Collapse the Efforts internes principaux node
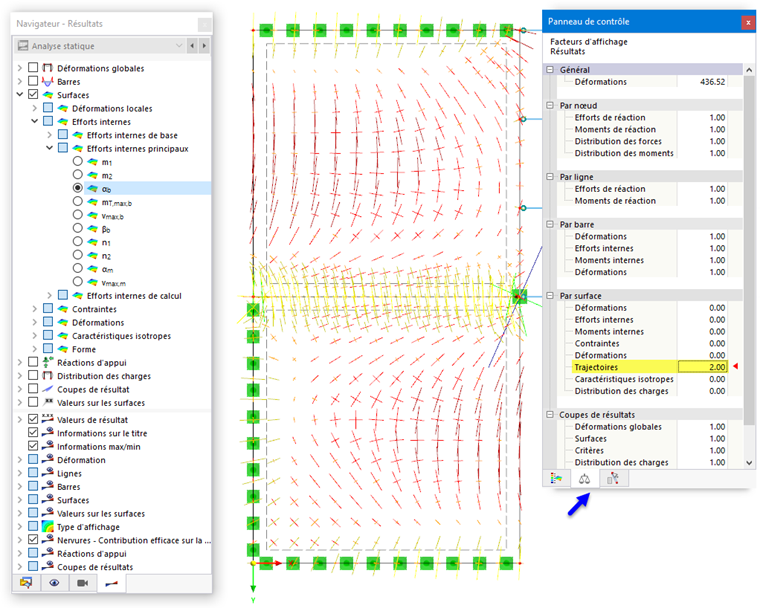Viewport: 760px width, 608px height. [49, 148]
